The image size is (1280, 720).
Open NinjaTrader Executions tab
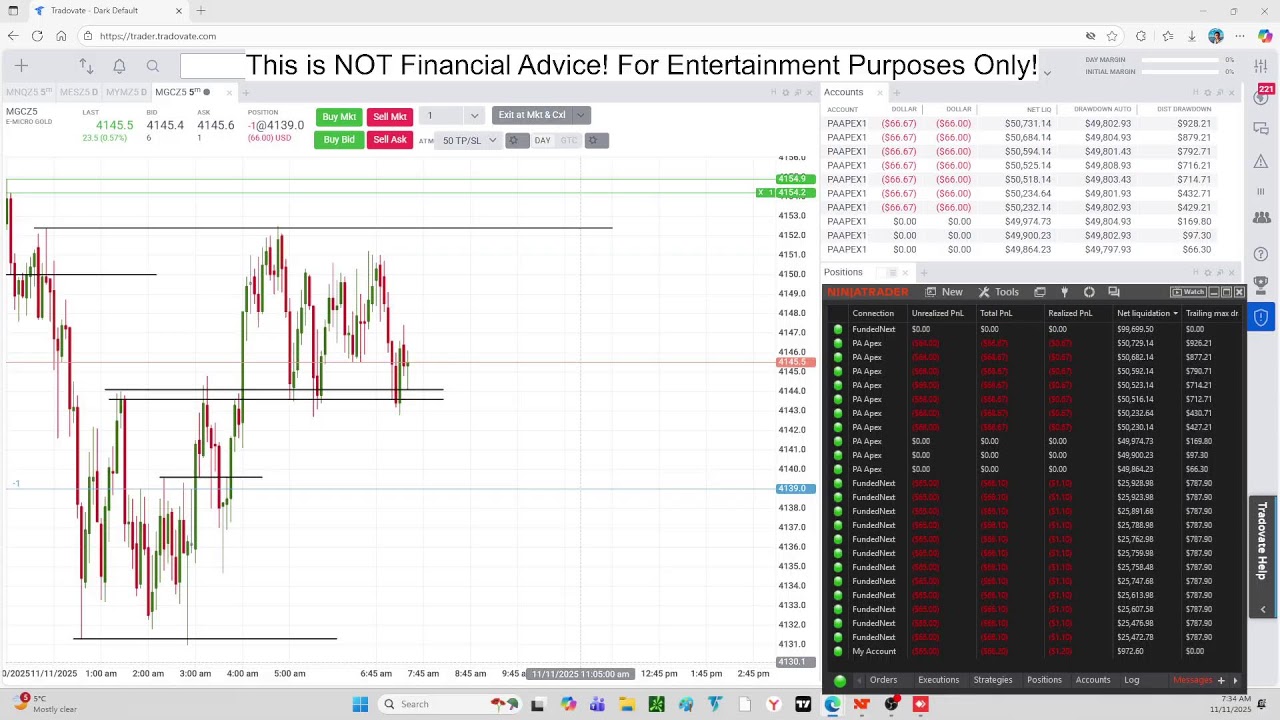pos(938,680)
